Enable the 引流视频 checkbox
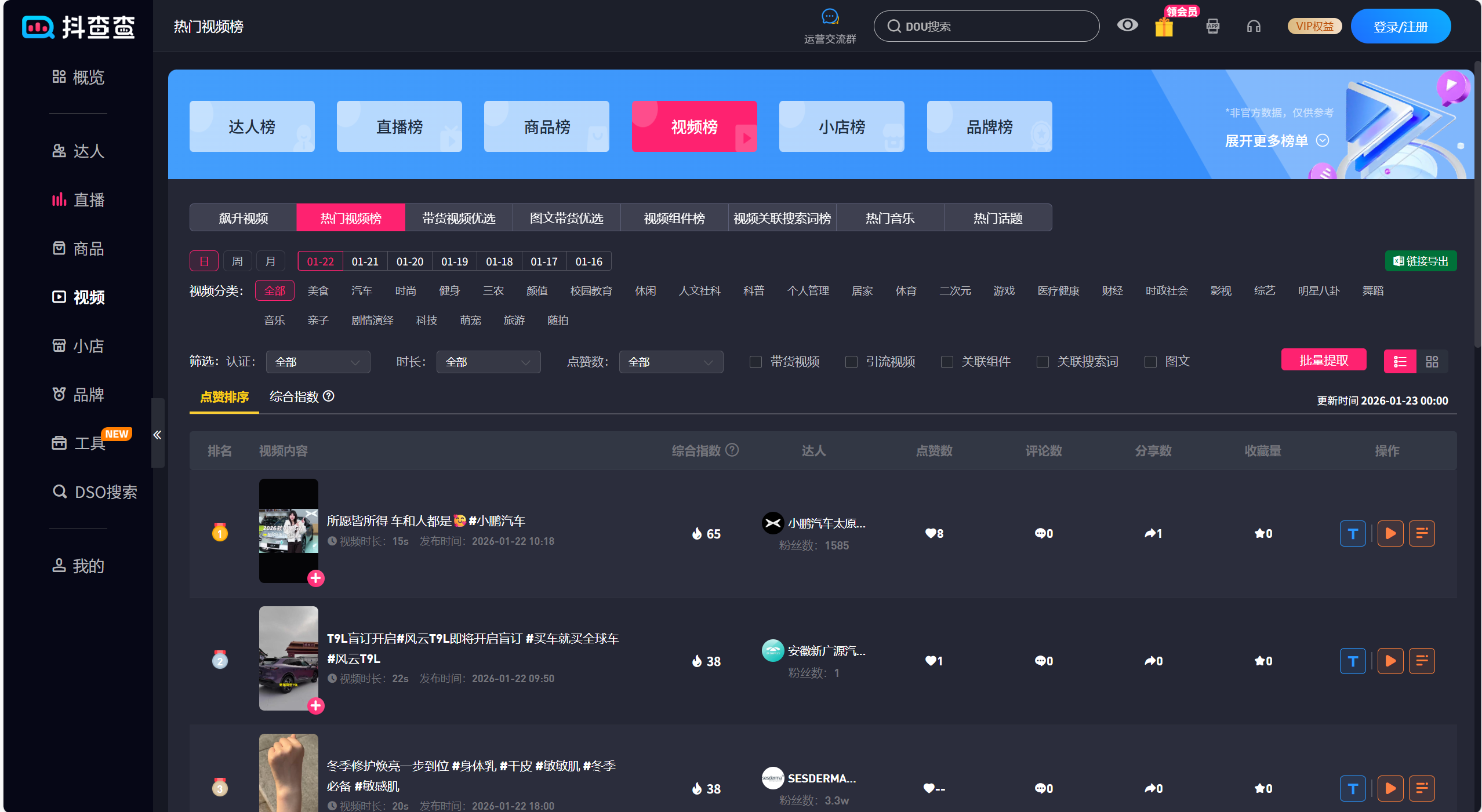1482x812 pixels. click(852, 362)
